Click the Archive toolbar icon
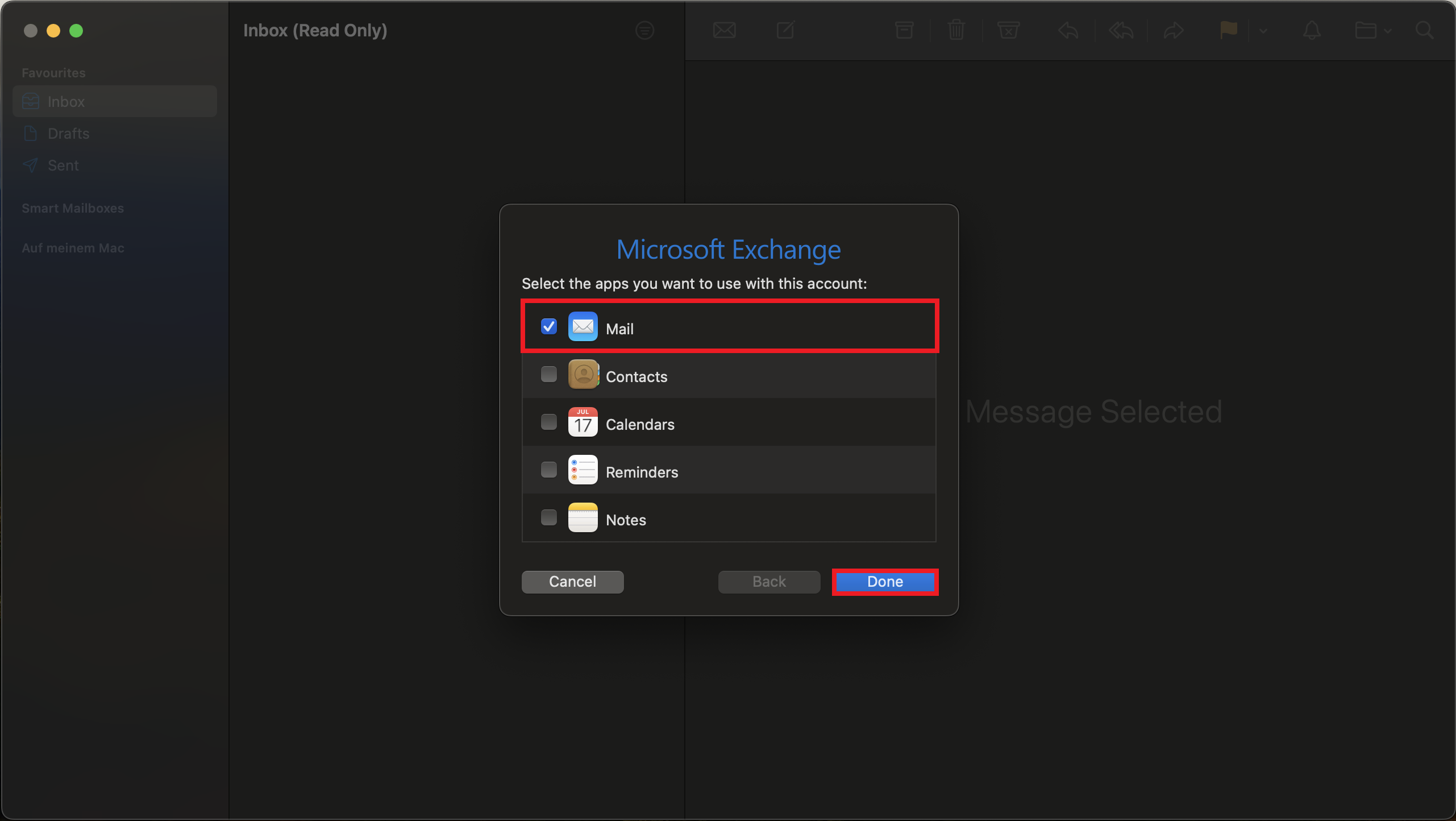1456x821 pixels. click(x=904, y=30)
